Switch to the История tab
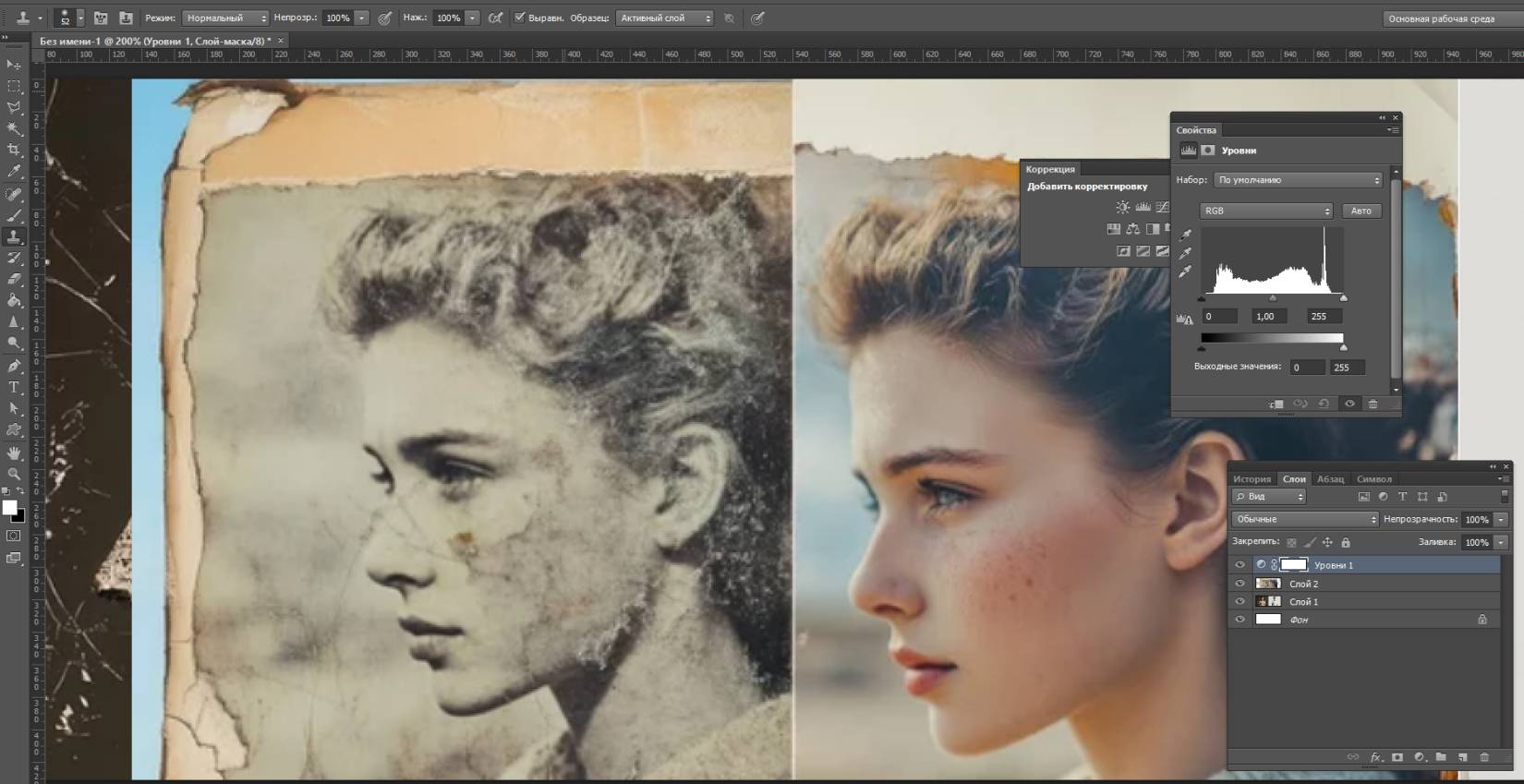The height and width of the screenshot is (784, 1524). 1252,479
